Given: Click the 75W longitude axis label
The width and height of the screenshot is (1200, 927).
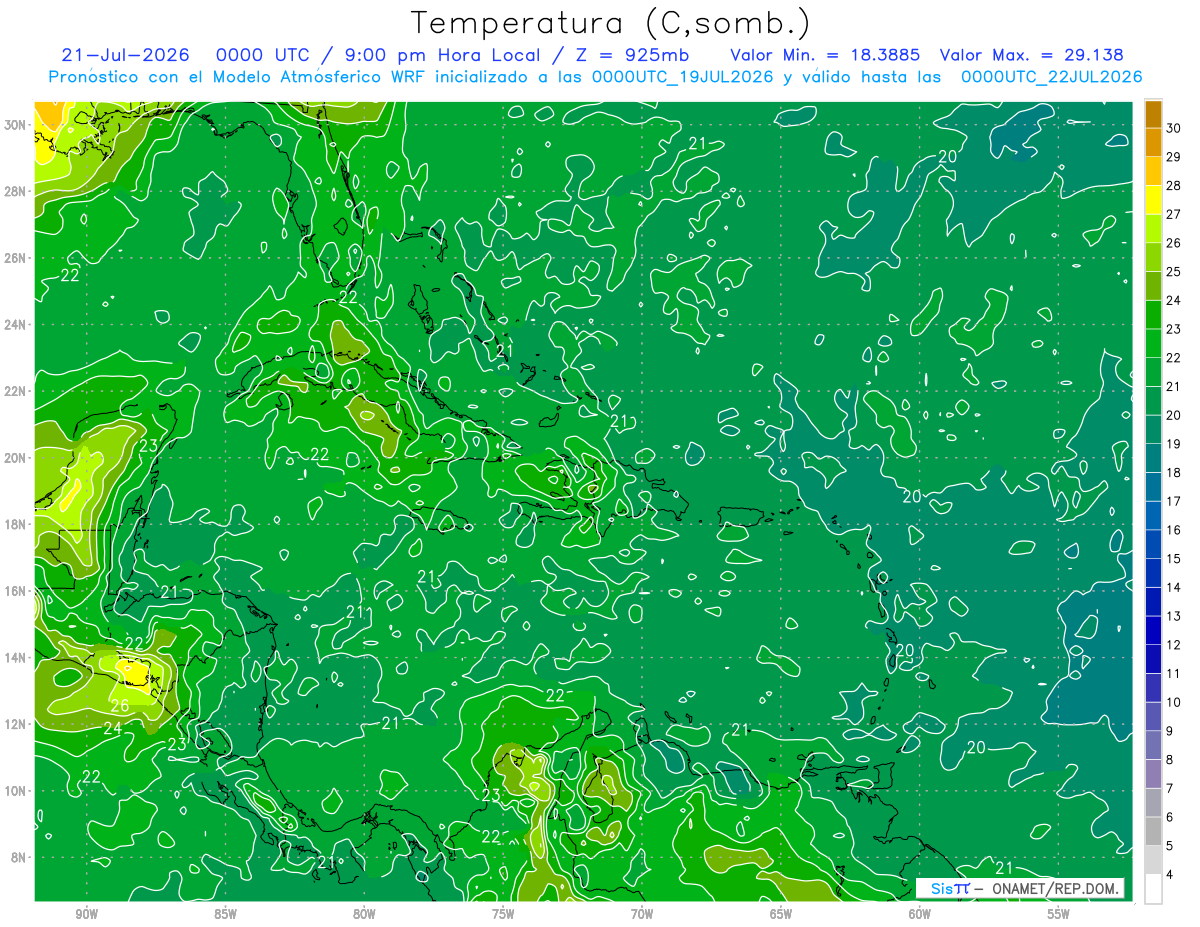Looking at the screenshot, I should click(x=503, y=914).
